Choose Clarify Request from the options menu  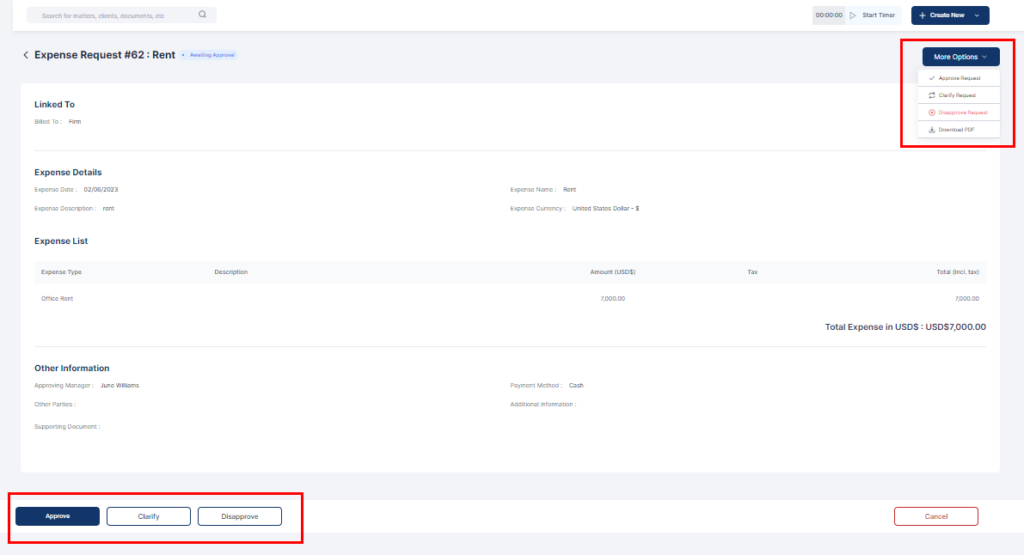coord(957,95)
